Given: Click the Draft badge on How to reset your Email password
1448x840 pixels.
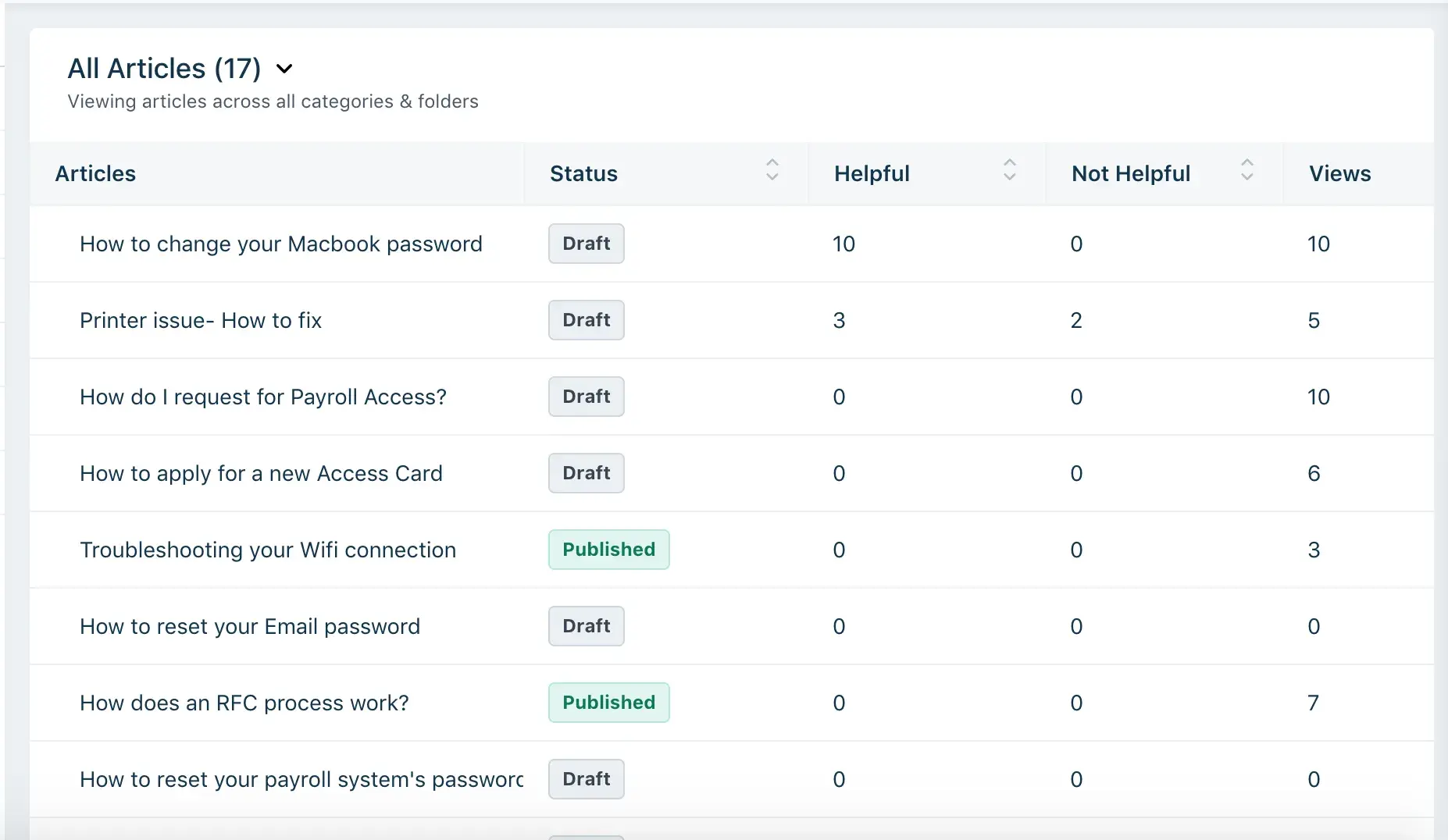Looking at the screenshot, I should pyautogui.click(x=586, y=625).
